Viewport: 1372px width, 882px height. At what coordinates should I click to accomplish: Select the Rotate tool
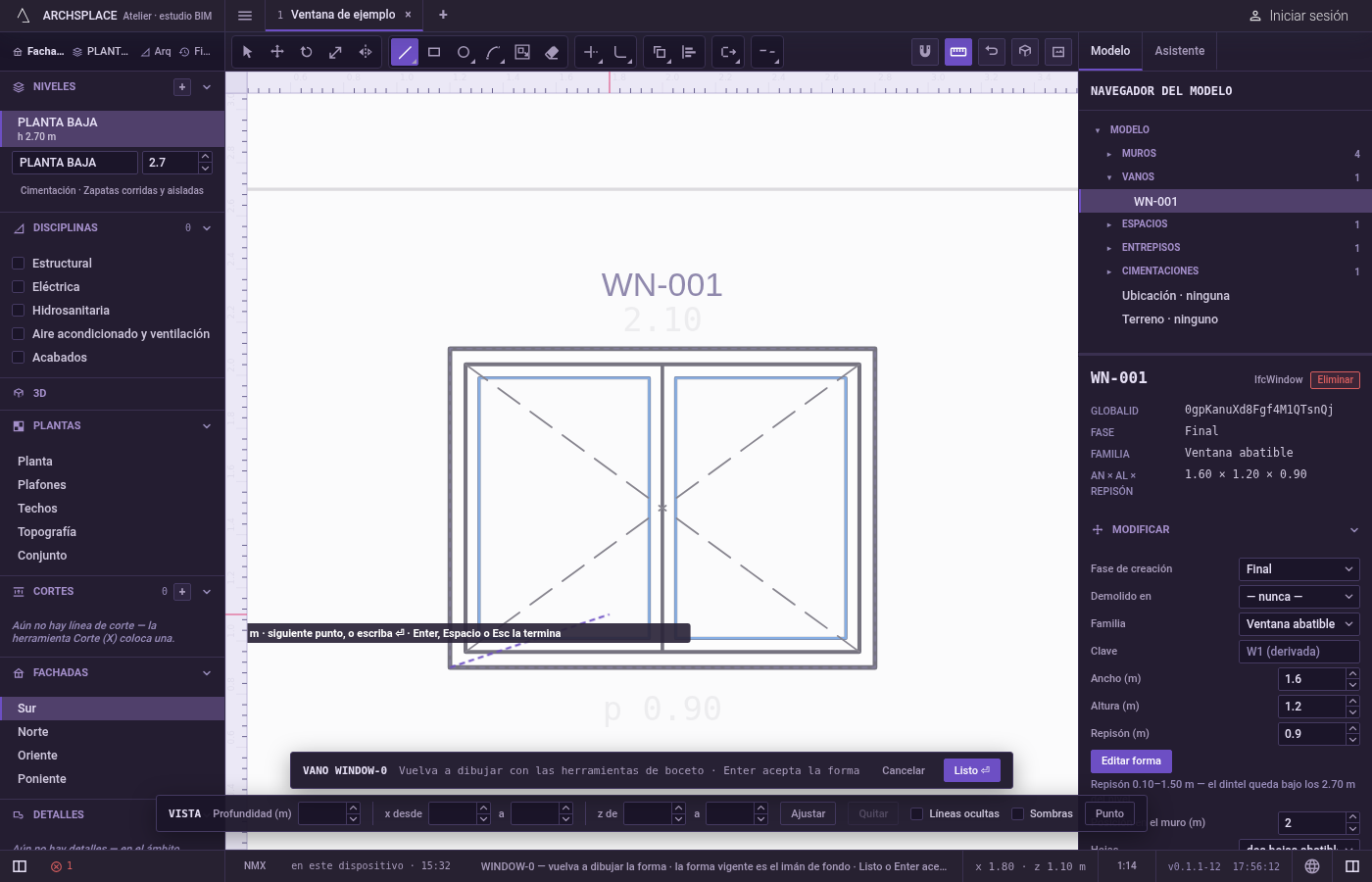tap(307, 52)
